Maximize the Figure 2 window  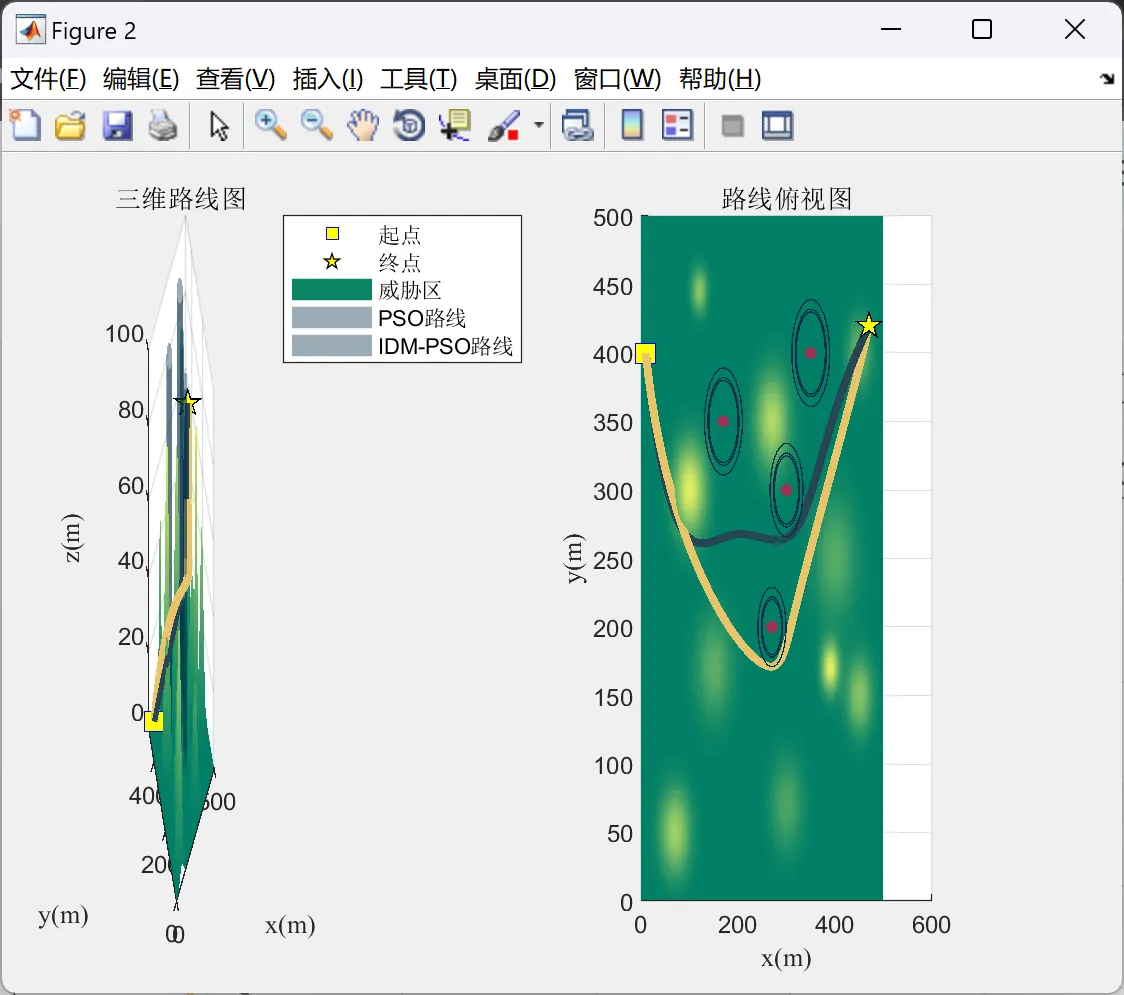(981, 29)
